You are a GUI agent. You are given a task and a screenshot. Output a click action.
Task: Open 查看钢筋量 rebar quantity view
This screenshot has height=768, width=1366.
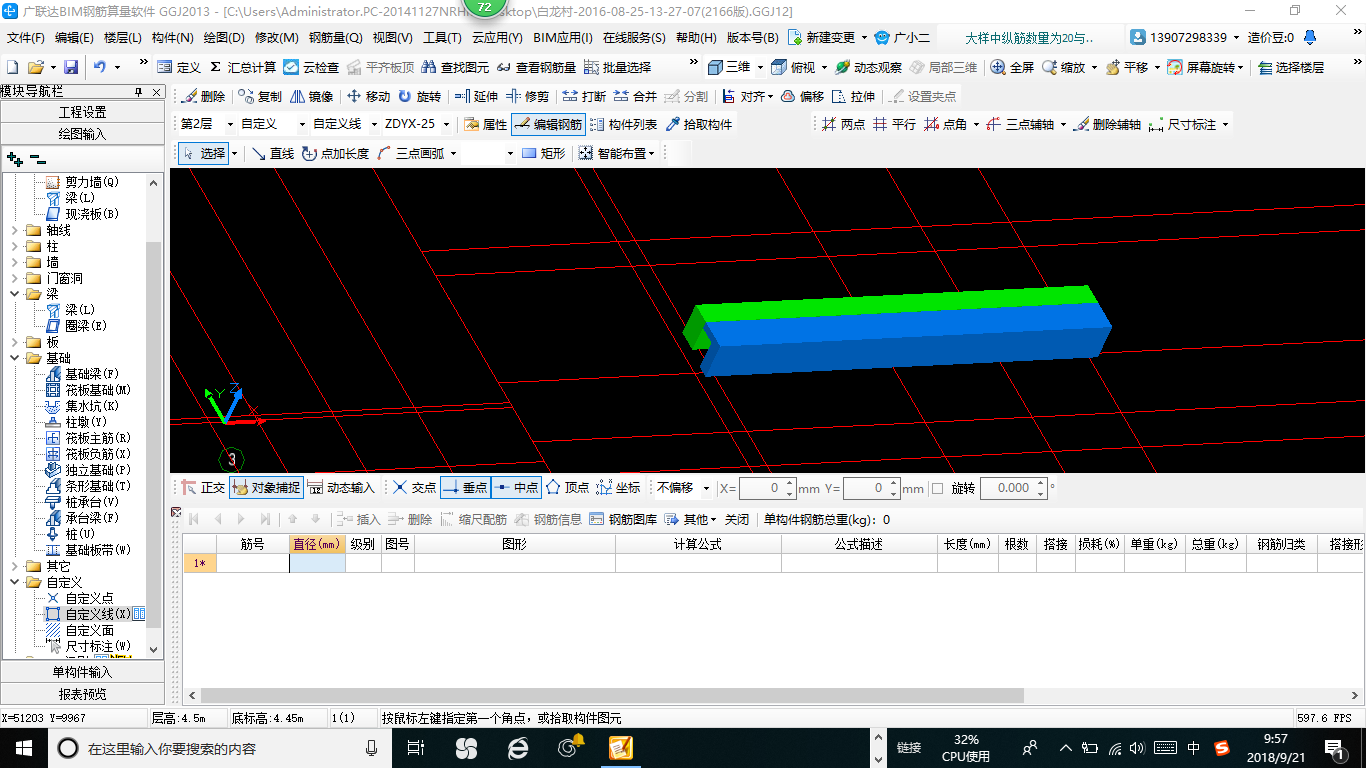(536, 67)
